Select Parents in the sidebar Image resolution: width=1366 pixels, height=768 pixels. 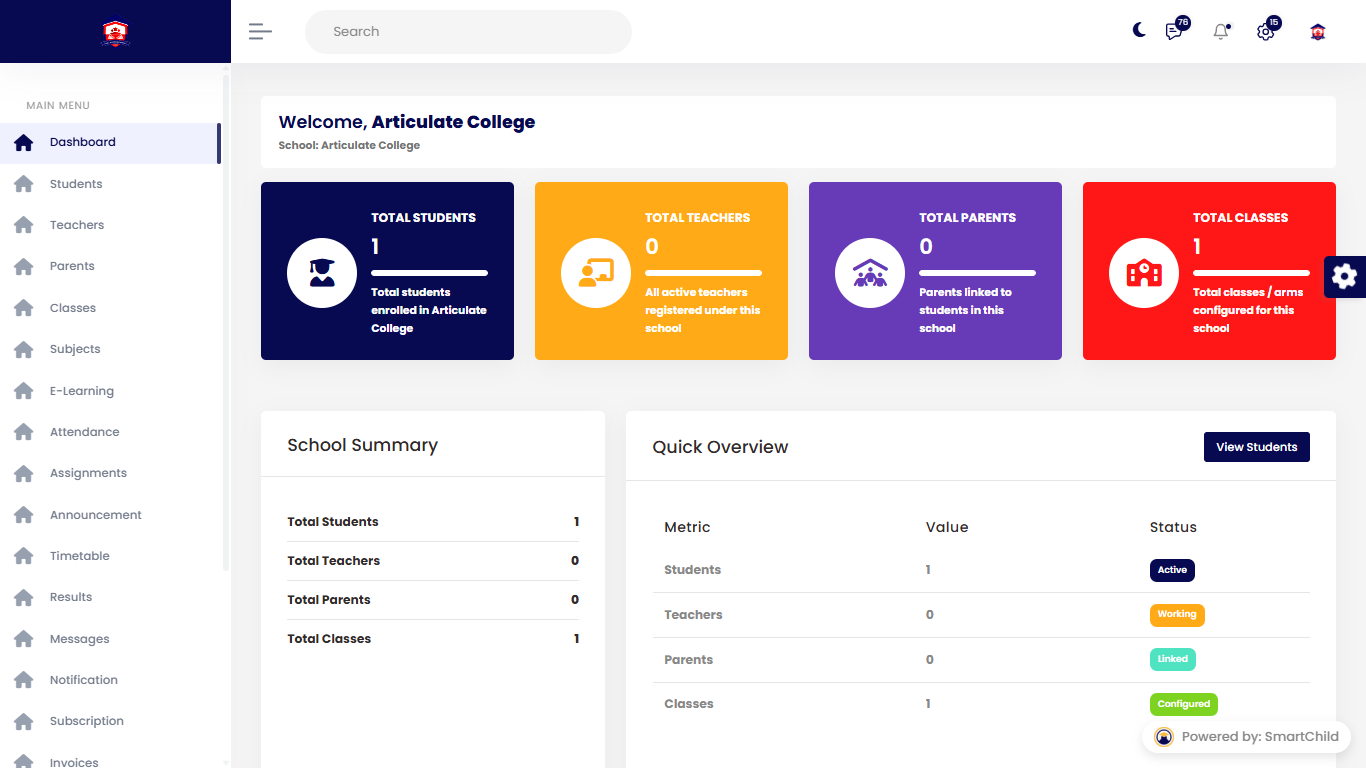[110, 266]
